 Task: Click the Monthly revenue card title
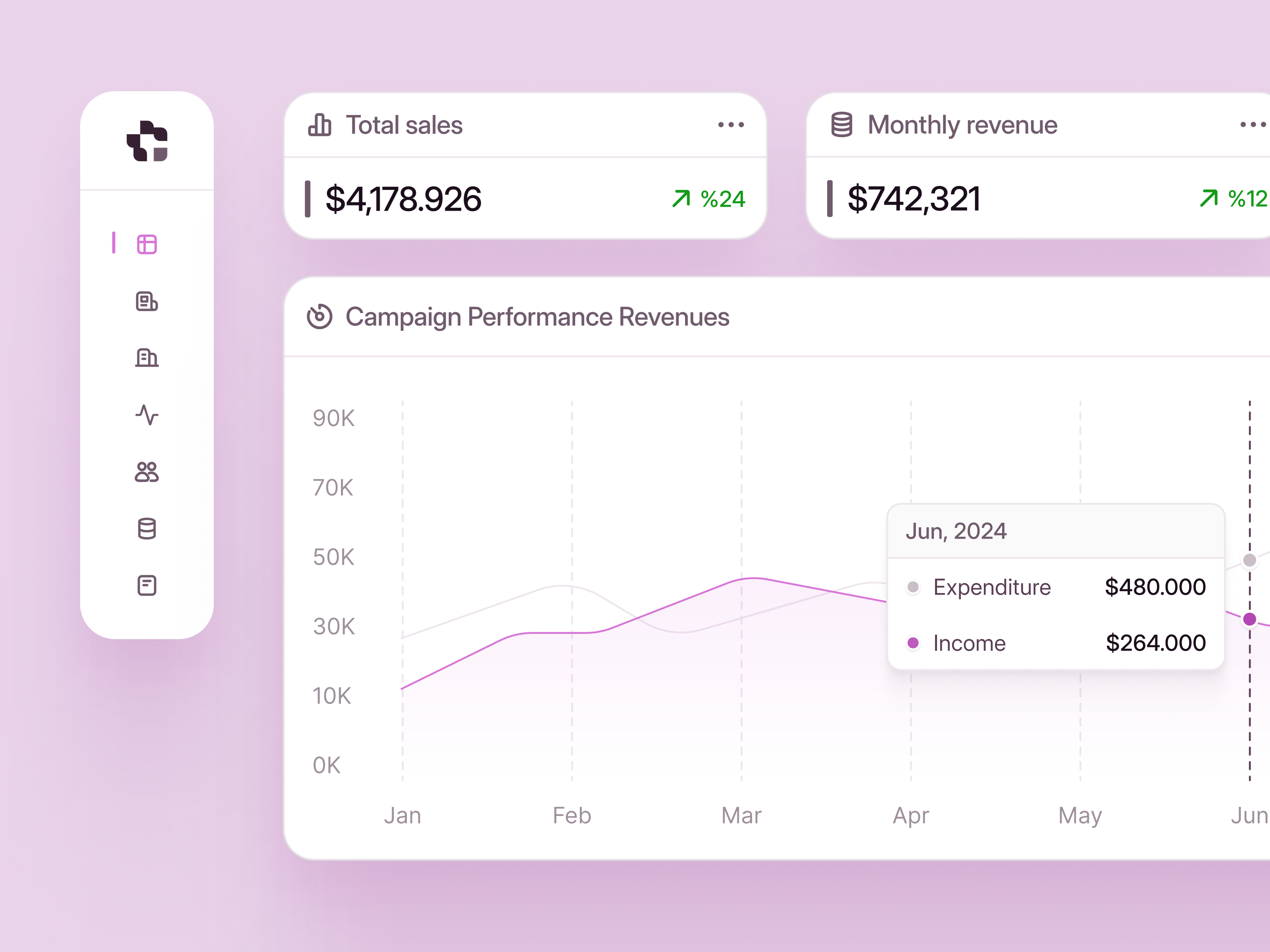click(963, 125)
